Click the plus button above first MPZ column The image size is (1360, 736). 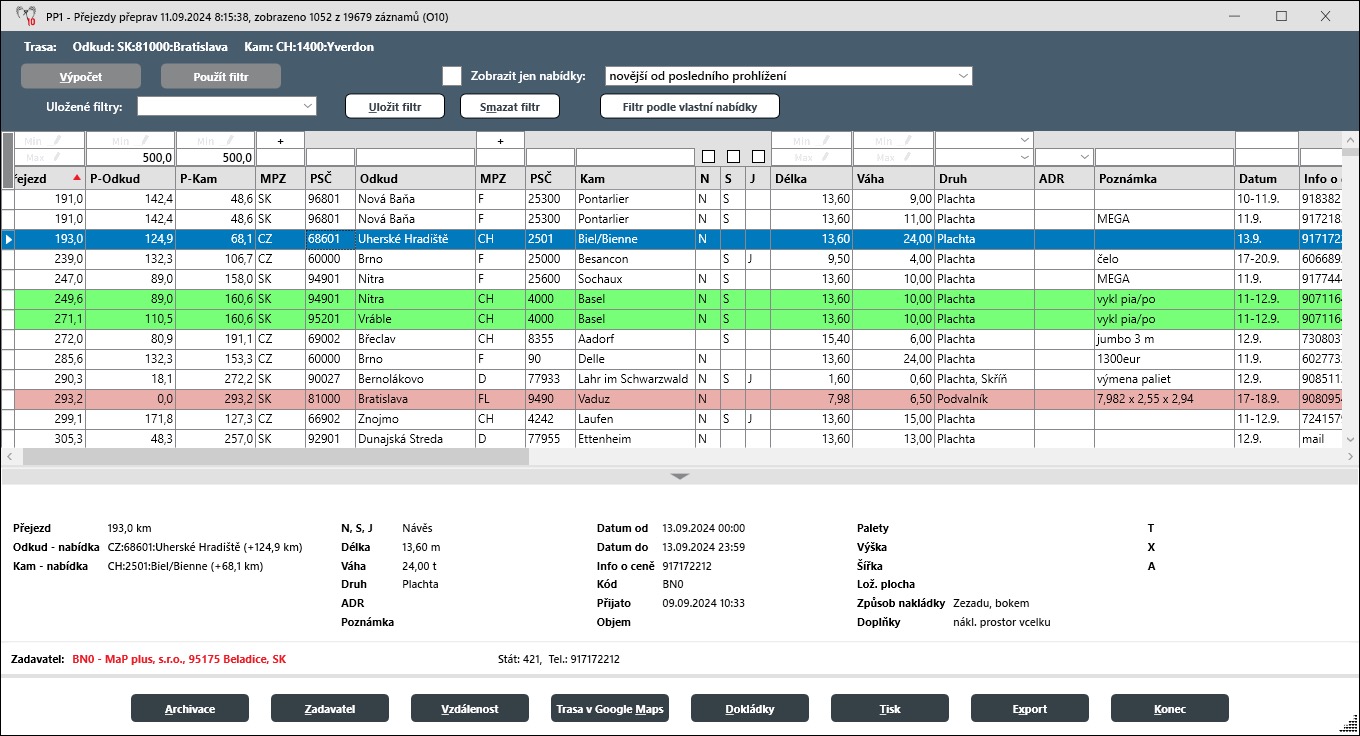(280, 141)
